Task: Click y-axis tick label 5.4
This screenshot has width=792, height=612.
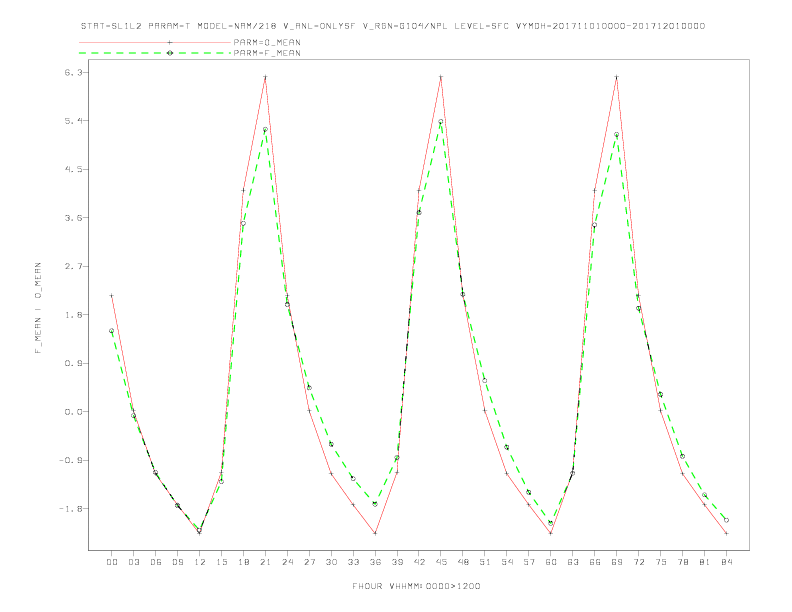Action: coord(73,121)
